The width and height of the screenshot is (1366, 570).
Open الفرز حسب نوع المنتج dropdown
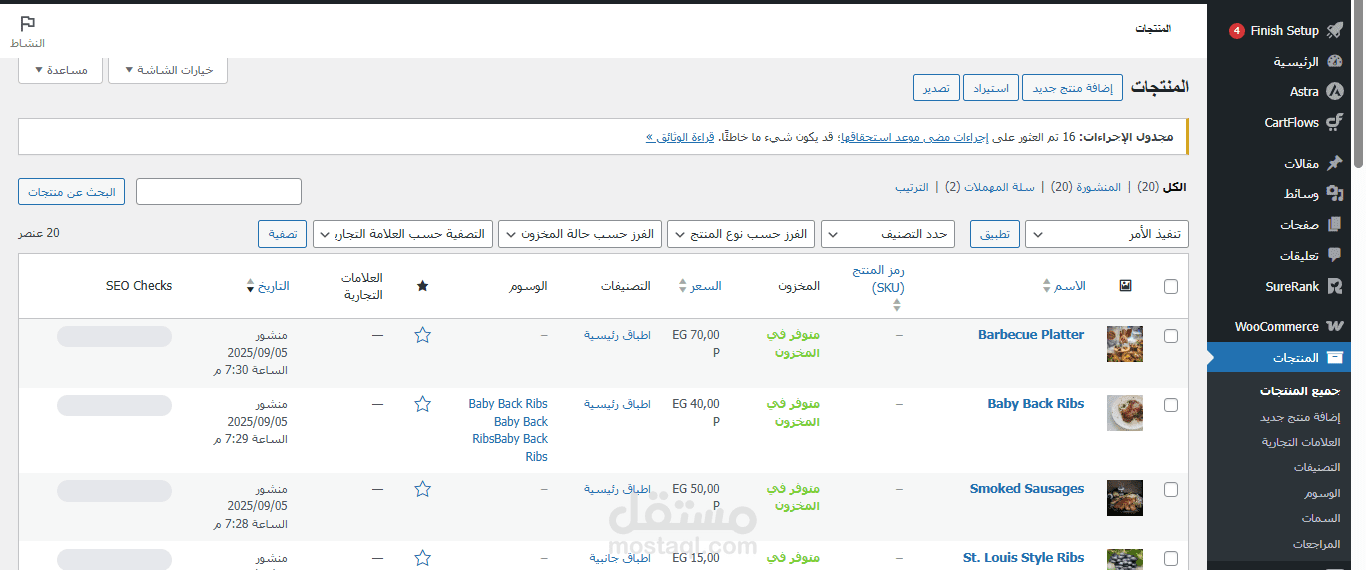(x=741, y=235)
